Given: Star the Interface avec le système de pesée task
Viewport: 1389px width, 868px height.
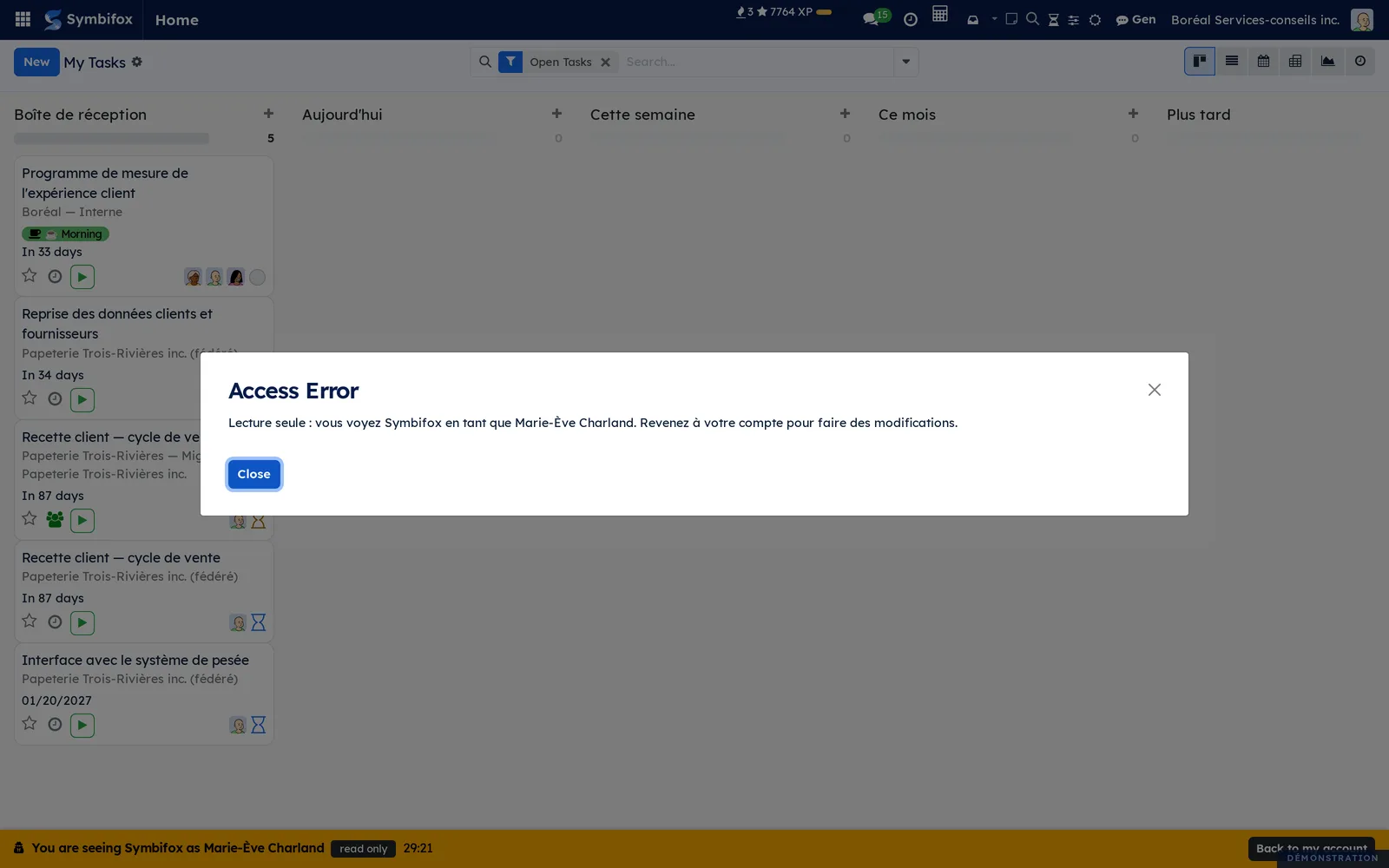Looking at the screenshot, I should coord(30,724).
